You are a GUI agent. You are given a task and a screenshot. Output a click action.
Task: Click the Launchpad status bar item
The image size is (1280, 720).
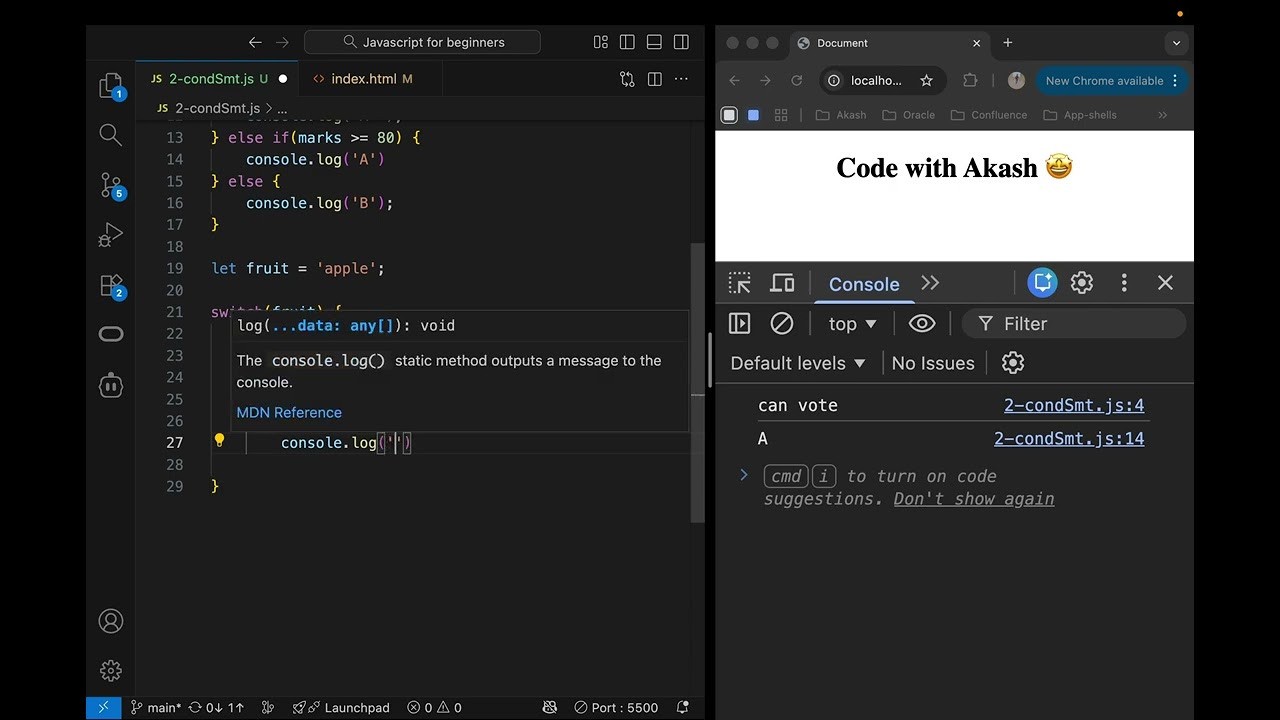point(341,707)
